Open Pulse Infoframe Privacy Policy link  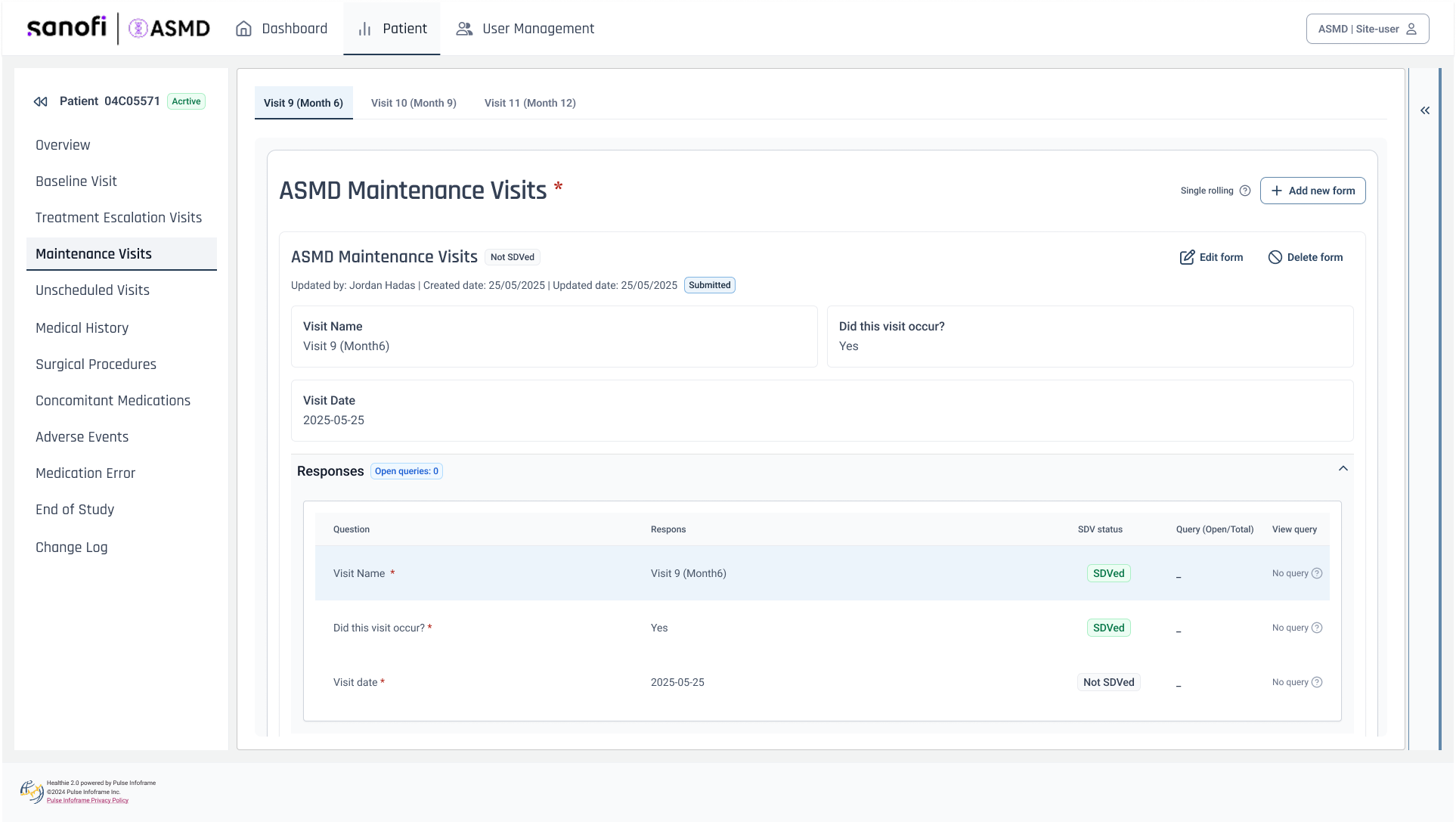tap(88, 800)
